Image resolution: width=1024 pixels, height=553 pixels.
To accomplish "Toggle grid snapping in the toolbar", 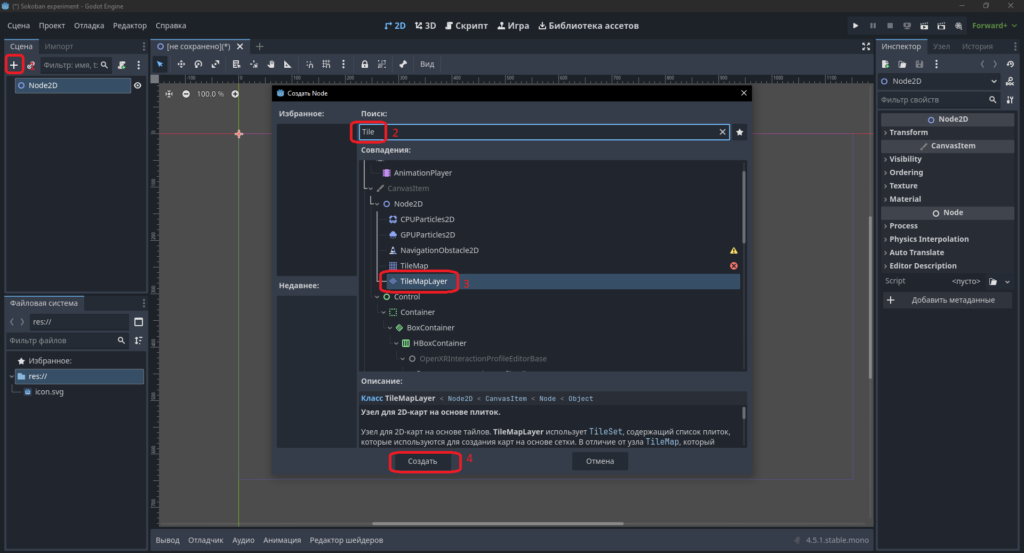I will (326, 64).
